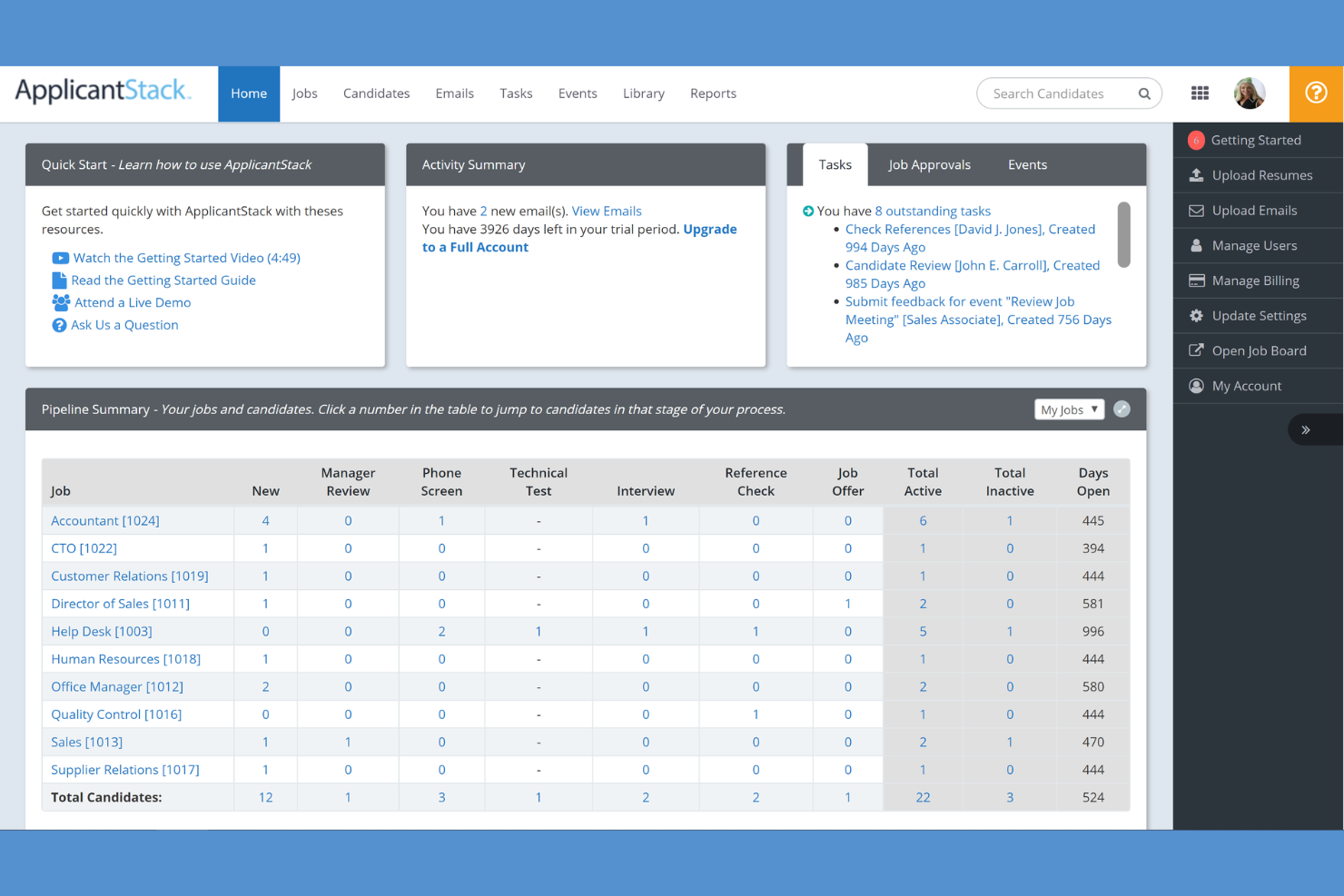Image resolution: width=1344 pixels, height=896 pixels.
Task: Click the question icon beside Ask Us
Action: click(59, 325)
